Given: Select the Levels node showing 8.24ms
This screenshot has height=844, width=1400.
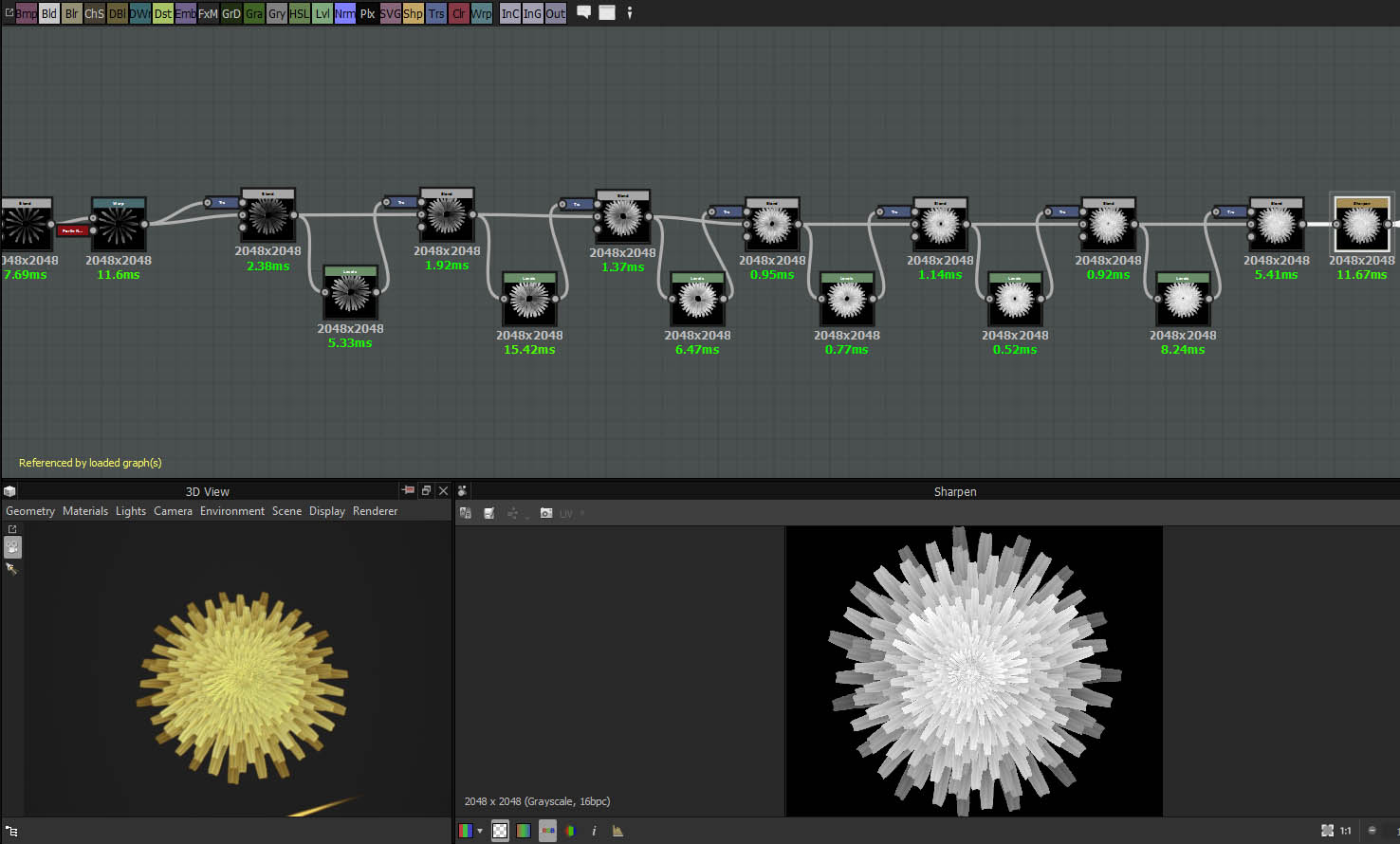Looking at the screenshot, I should click(x=1183, y=300).
